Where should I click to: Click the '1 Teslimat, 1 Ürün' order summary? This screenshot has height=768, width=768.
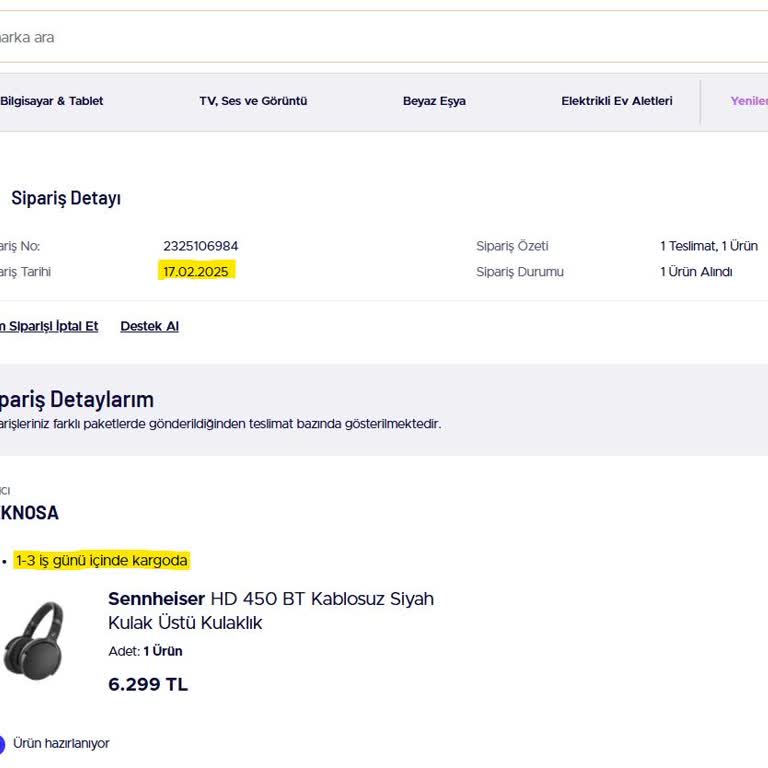708,246
